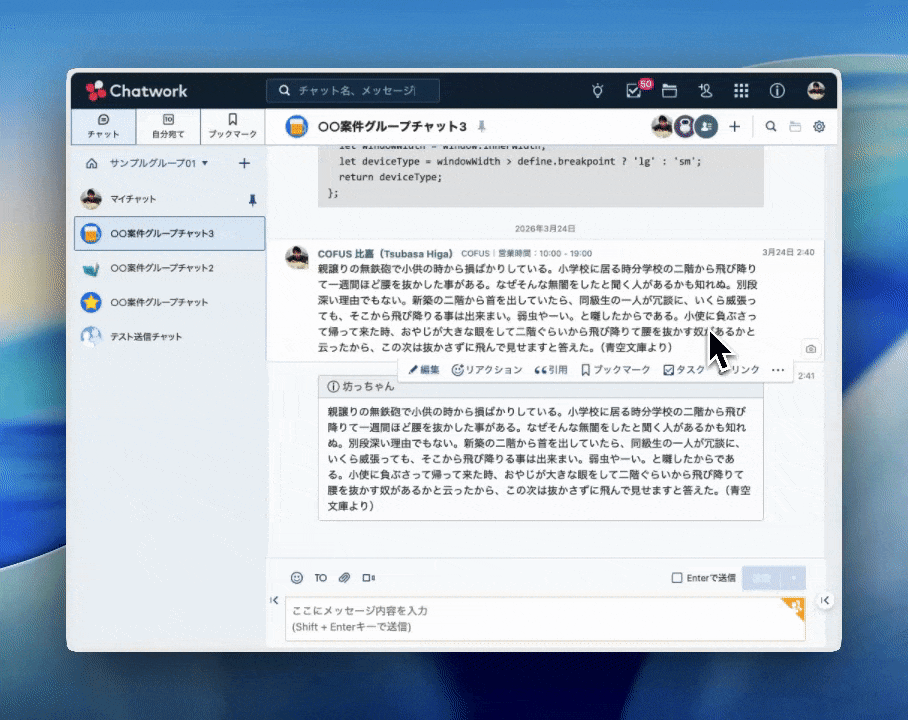Click タスク on message toolbar
908x720 pixels.
(x=684, y=370)
